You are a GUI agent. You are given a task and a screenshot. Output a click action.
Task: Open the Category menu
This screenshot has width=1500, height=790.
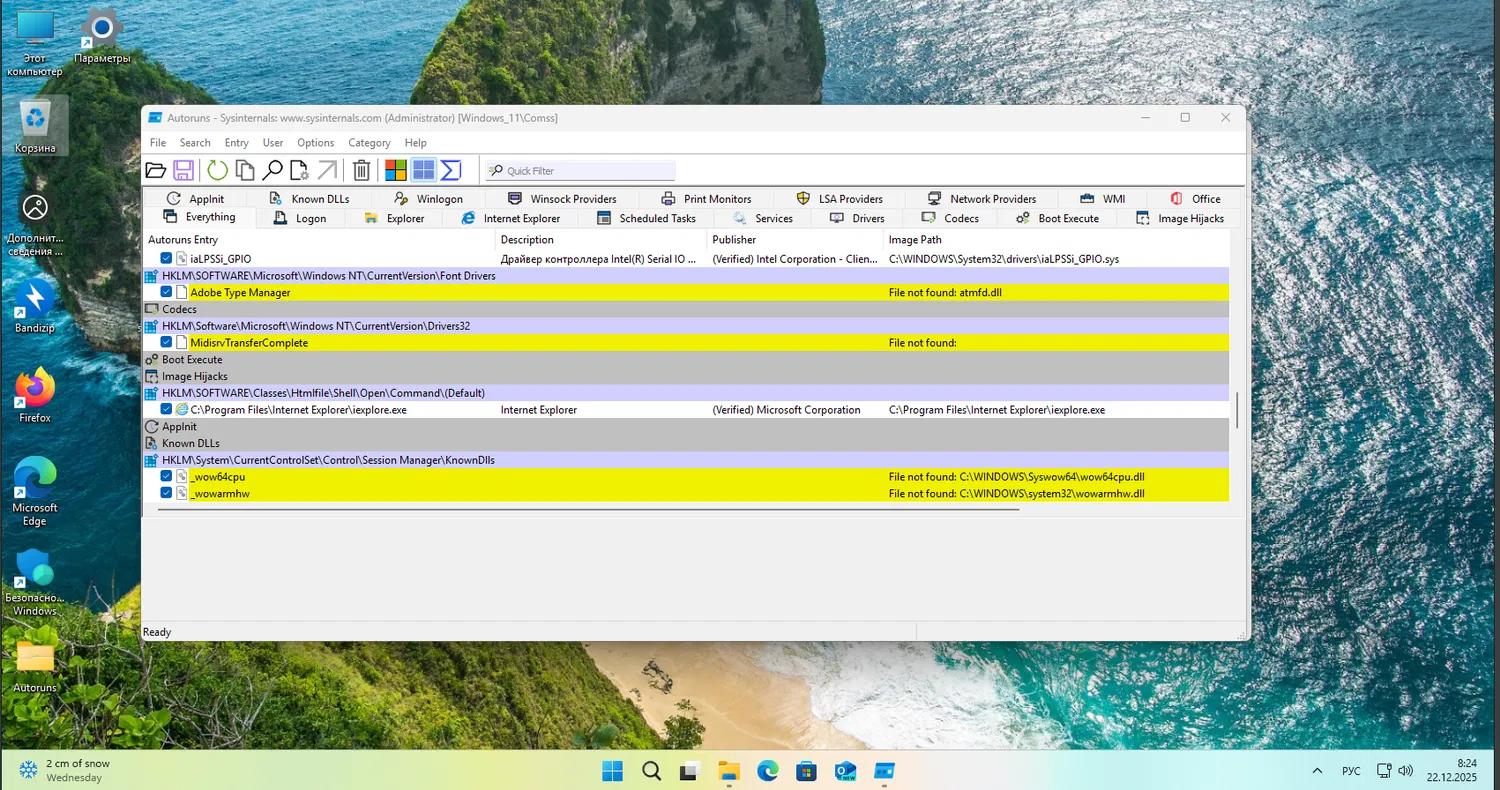[x=369, y=143]
